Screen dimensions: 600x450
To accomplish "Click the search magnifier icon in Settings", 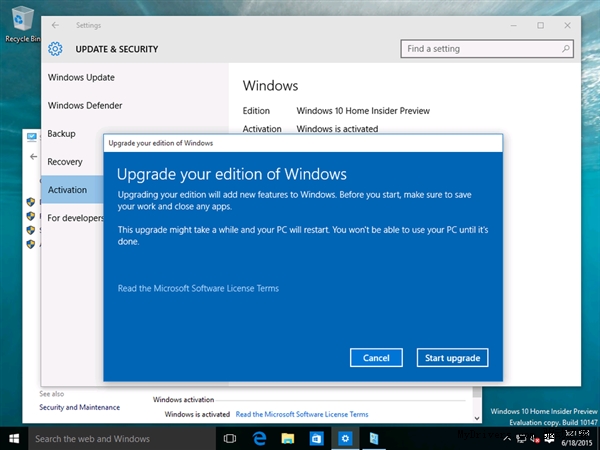I will click(x=566, y=49).
